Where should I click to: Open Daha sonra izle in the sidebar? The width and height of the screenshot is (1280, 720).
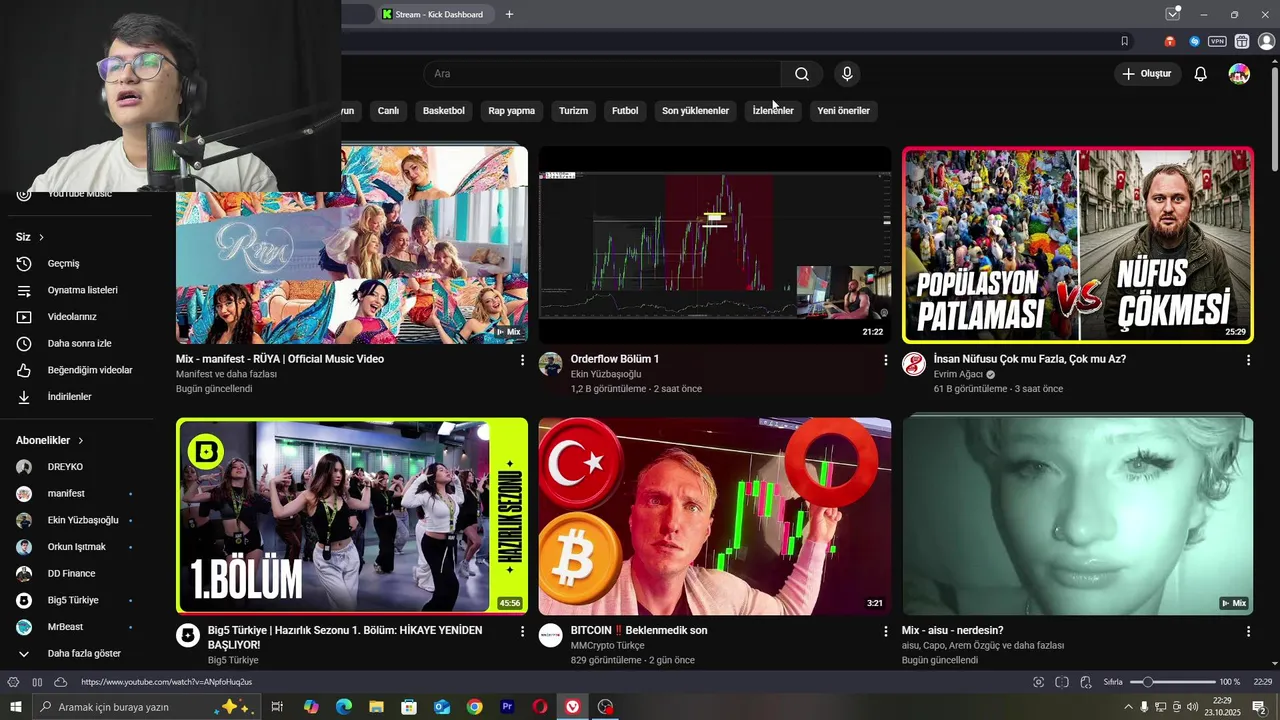[80, 343]
